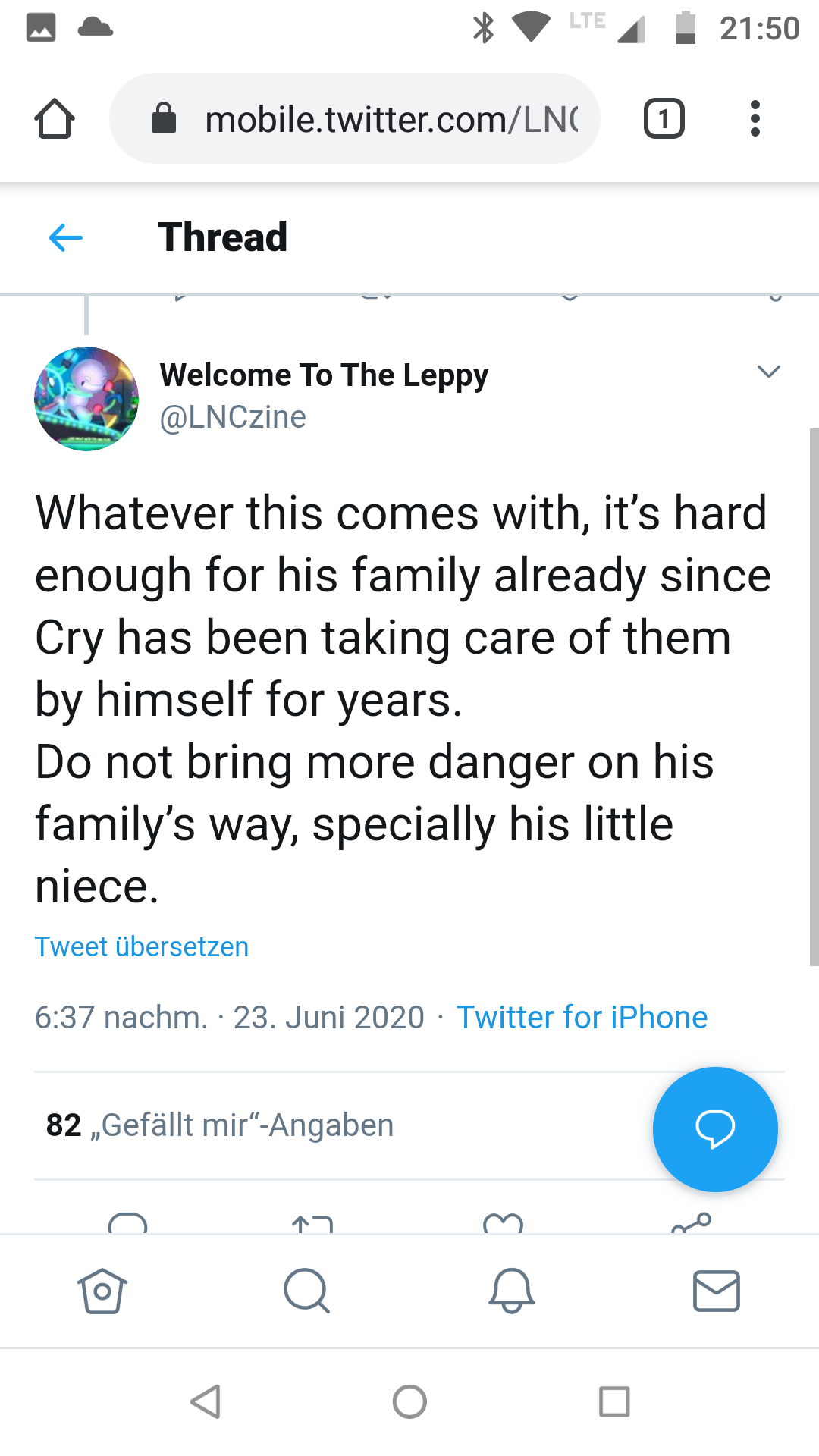Image resolution: width=819 pixels, height=1456 pixels.
Task: Open Twitter search tab
Action: [307, 1291]
